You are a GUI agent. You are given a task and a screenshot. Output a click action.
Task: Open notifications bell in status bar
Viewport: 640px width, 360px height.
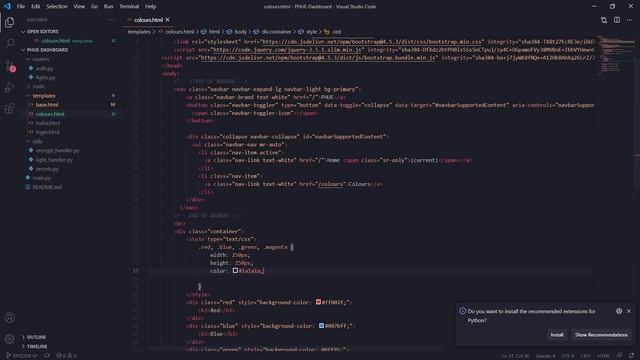click(x=631, y=356)
